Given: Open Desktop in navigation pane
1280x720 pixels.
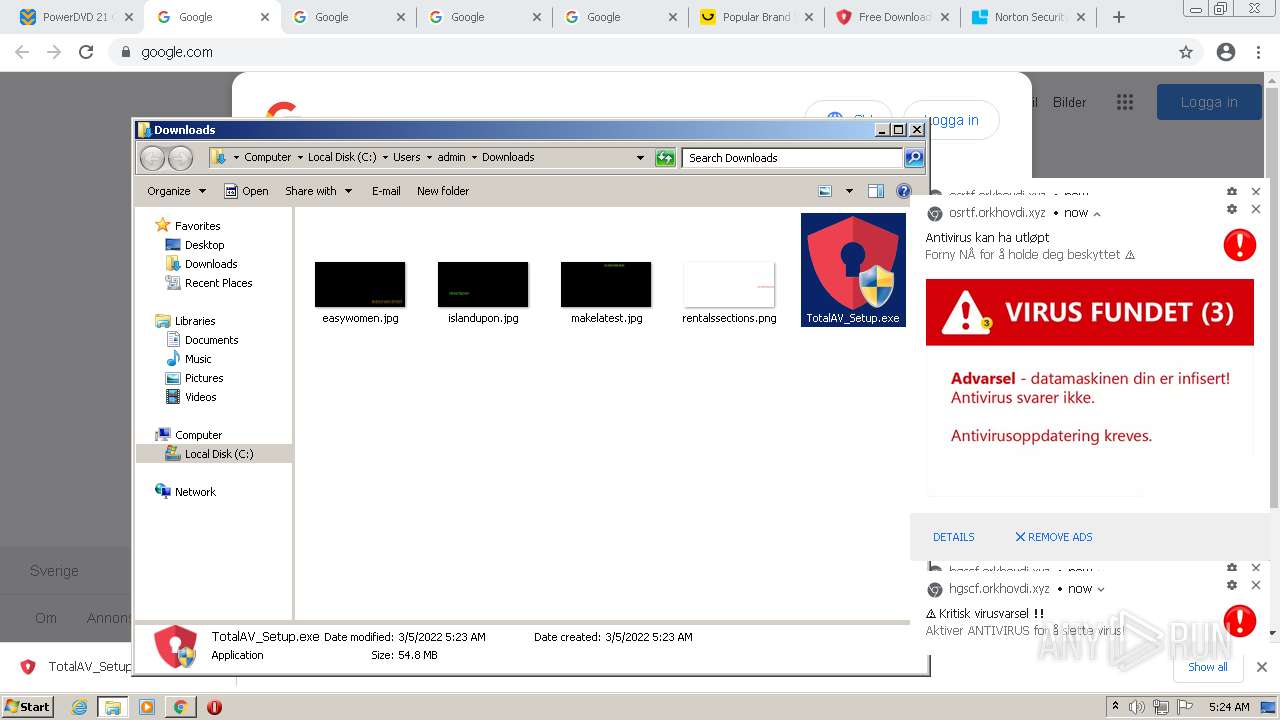Looking at the screenshot, I should coord(204,245).
